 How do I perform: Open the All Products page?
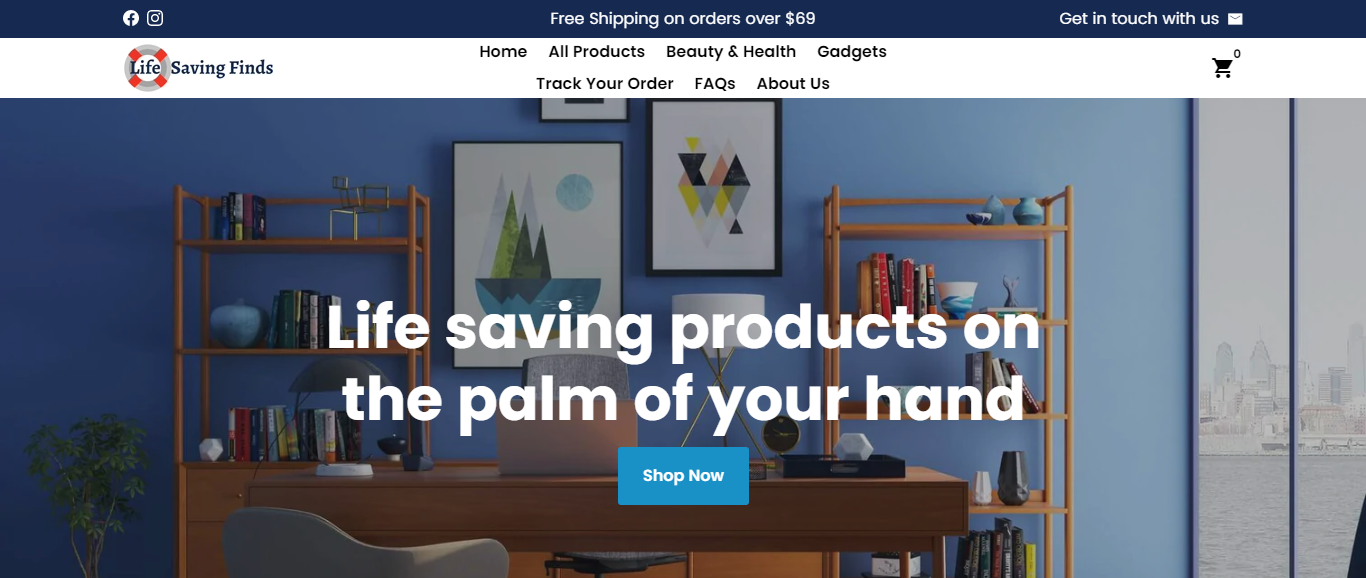coord(596,52)
